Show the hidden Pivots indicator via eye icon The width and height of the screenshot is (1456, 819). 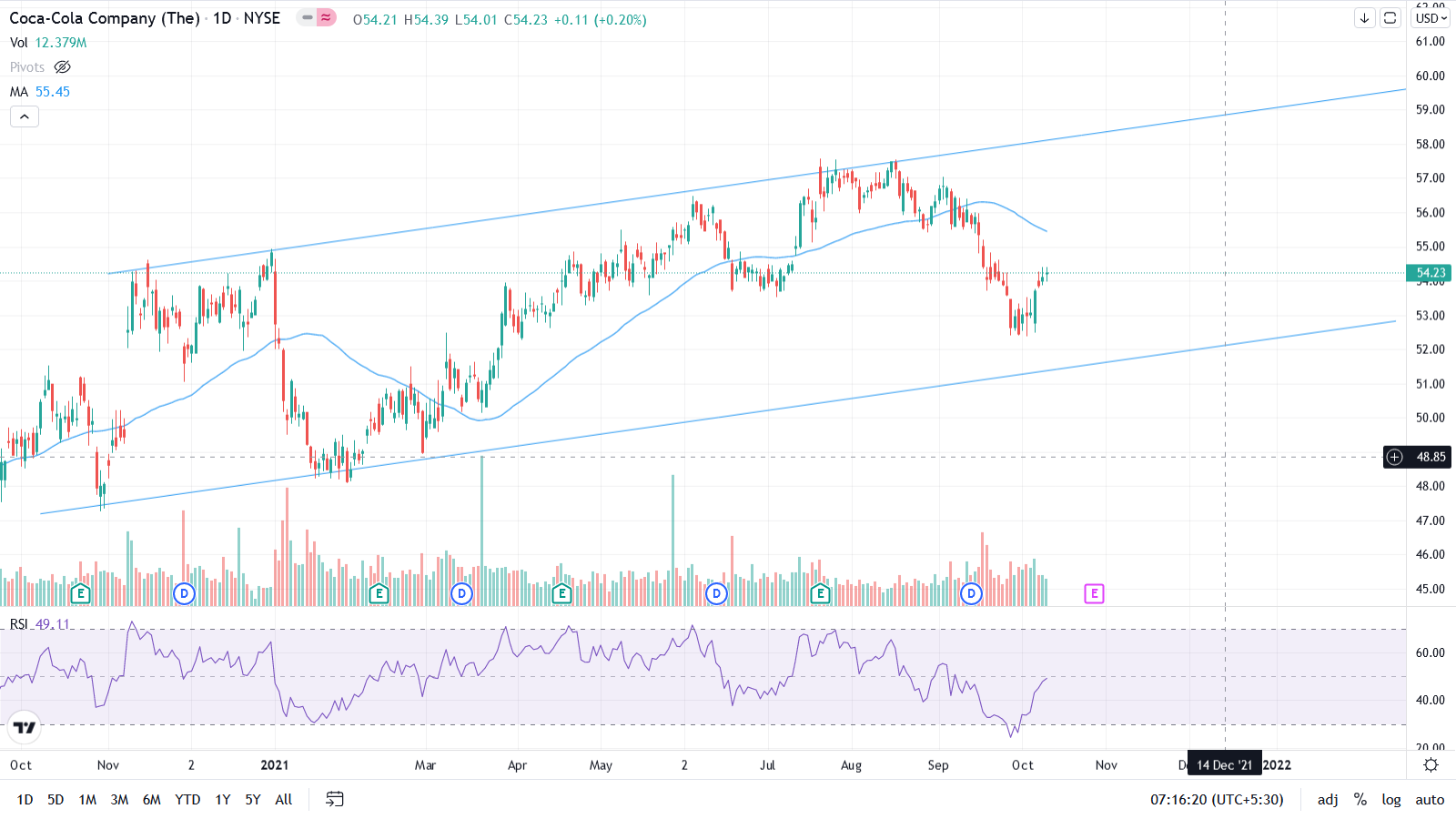point(62,67)
